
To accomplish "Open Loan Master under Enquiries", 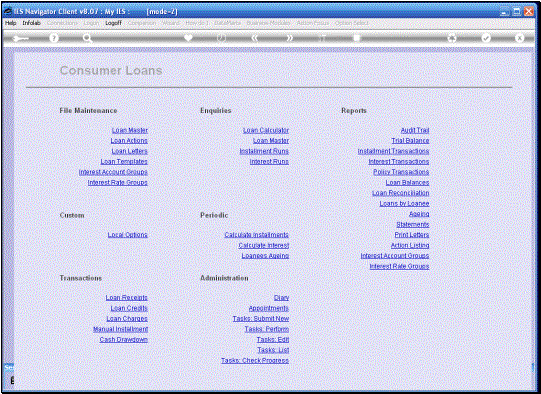I will click(x=271, y=141).
